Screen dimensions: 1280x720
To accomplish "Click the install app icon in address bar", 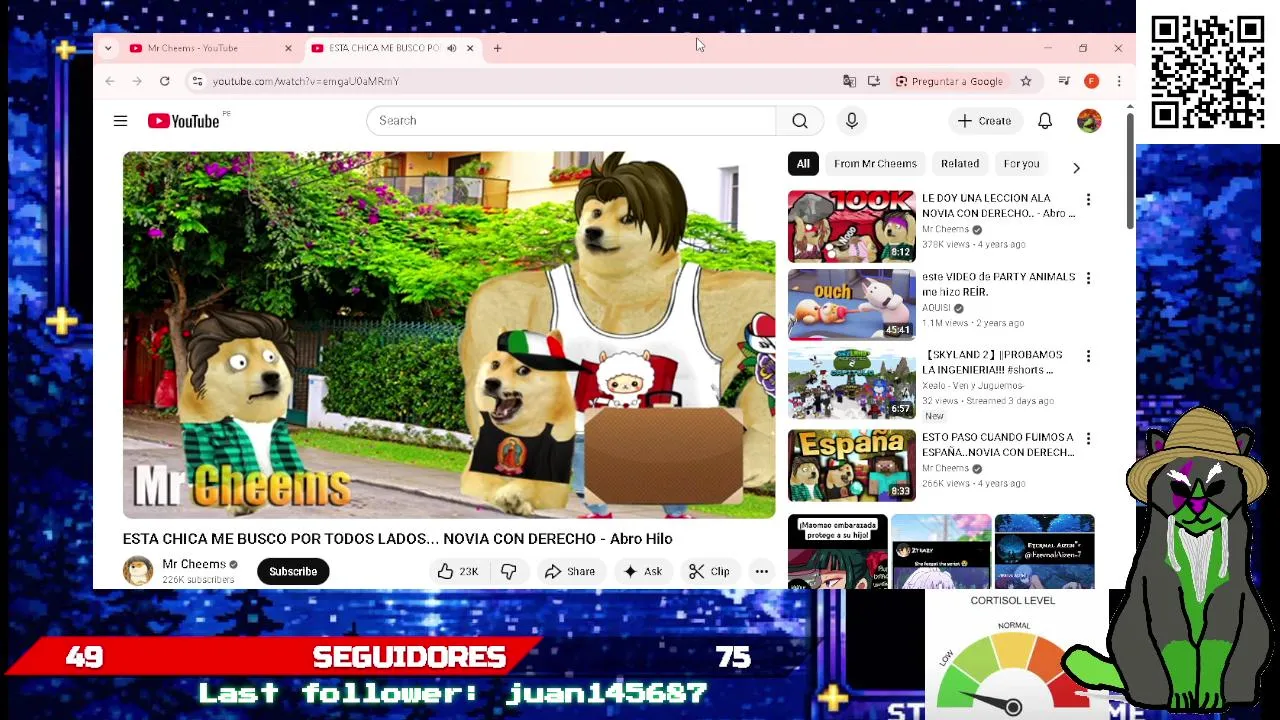I will click(874, 81).
